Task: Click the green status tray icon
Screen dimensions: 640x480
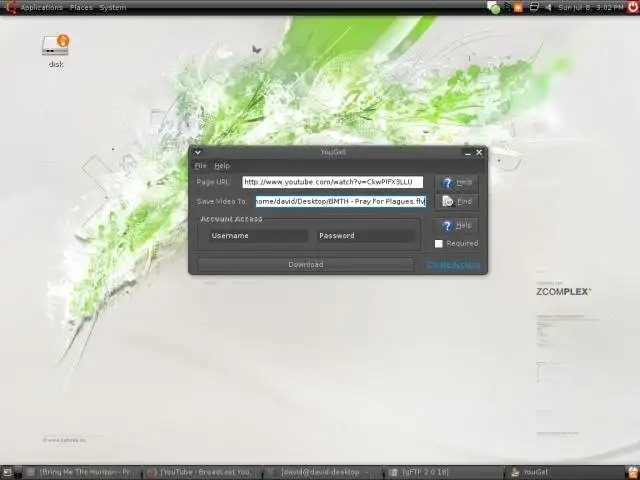Action: tap(493, 7)
